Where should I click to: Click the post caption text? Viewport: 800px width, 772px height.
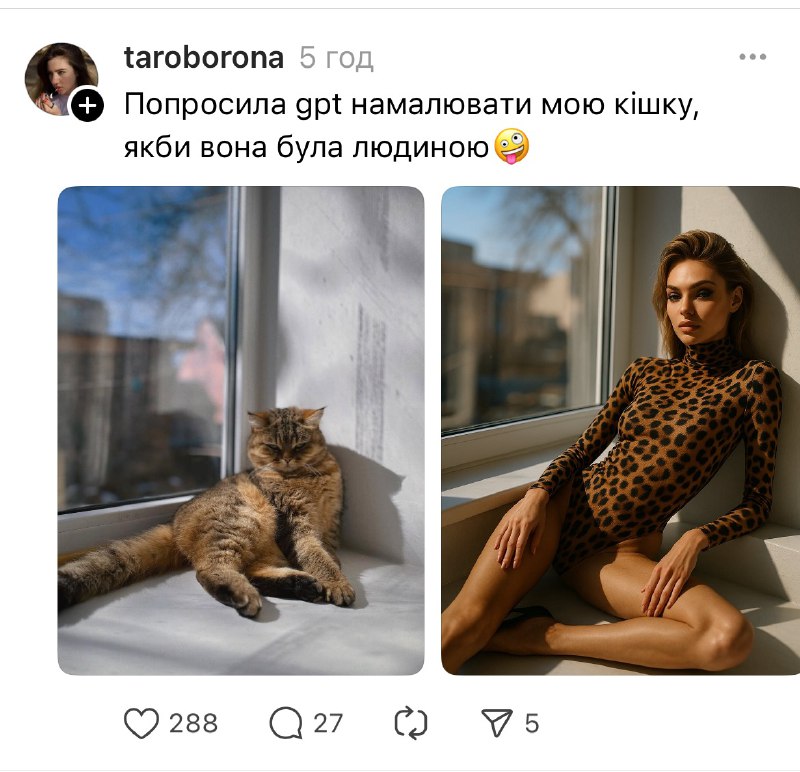pyautogui.click(x=411, y=126)
